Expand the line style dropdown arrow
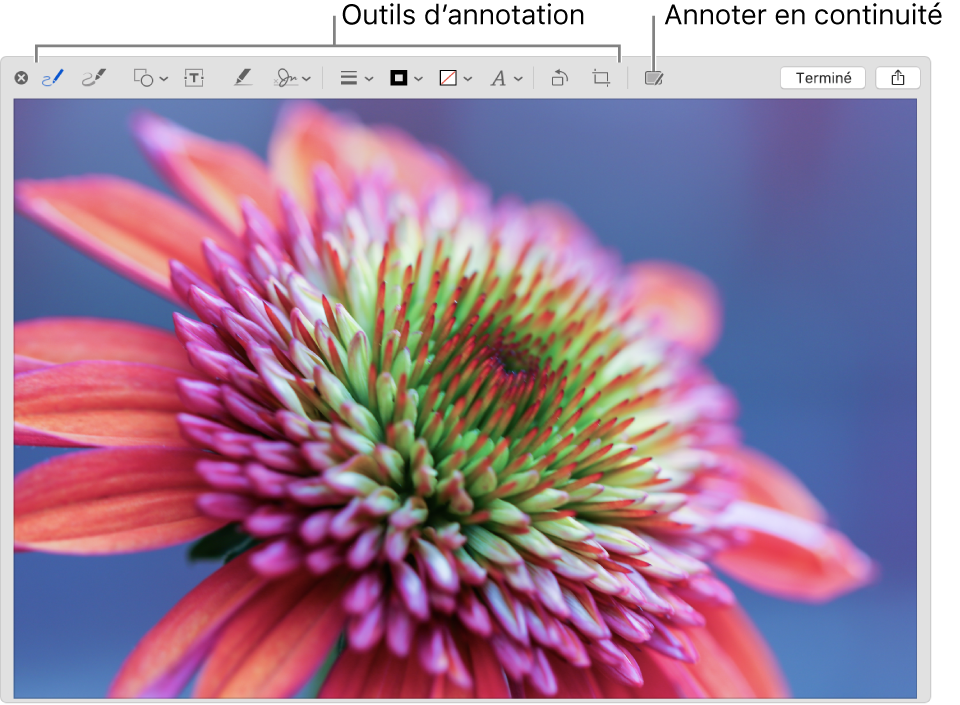 point(369,79)
